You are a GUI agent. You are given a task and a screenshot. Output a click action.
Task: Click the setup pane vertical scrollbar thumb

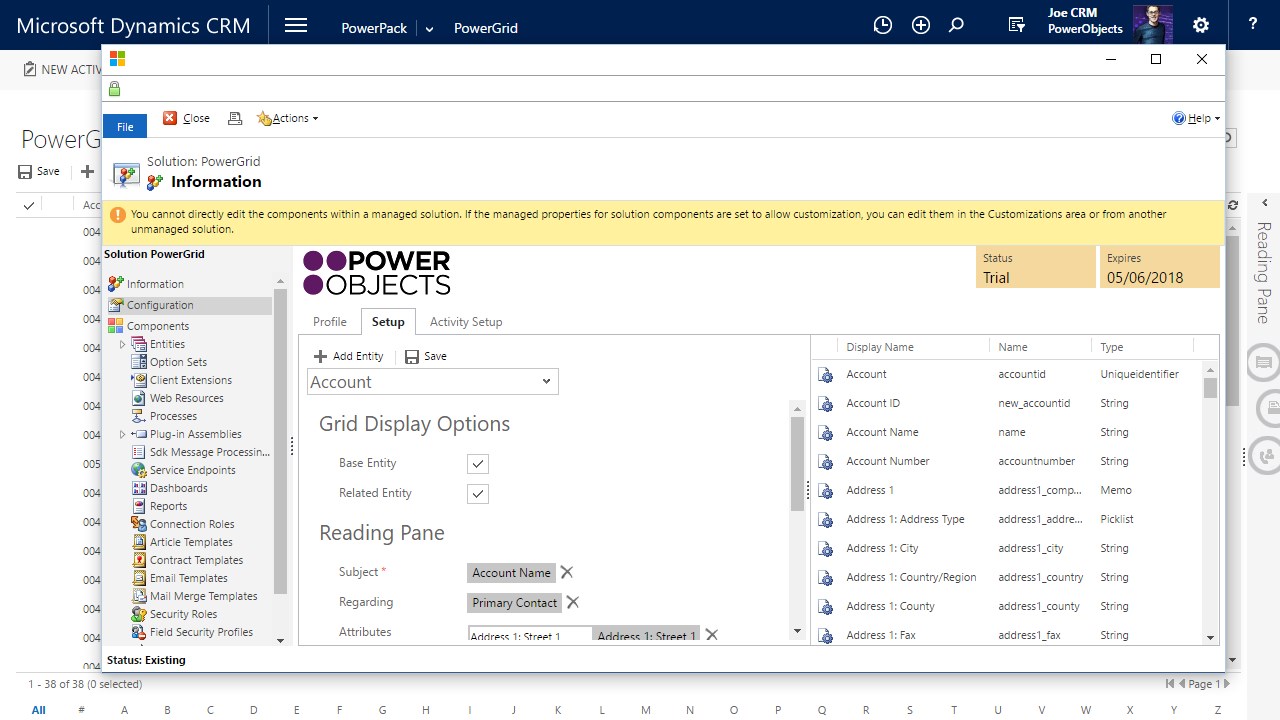coord(797,464)
